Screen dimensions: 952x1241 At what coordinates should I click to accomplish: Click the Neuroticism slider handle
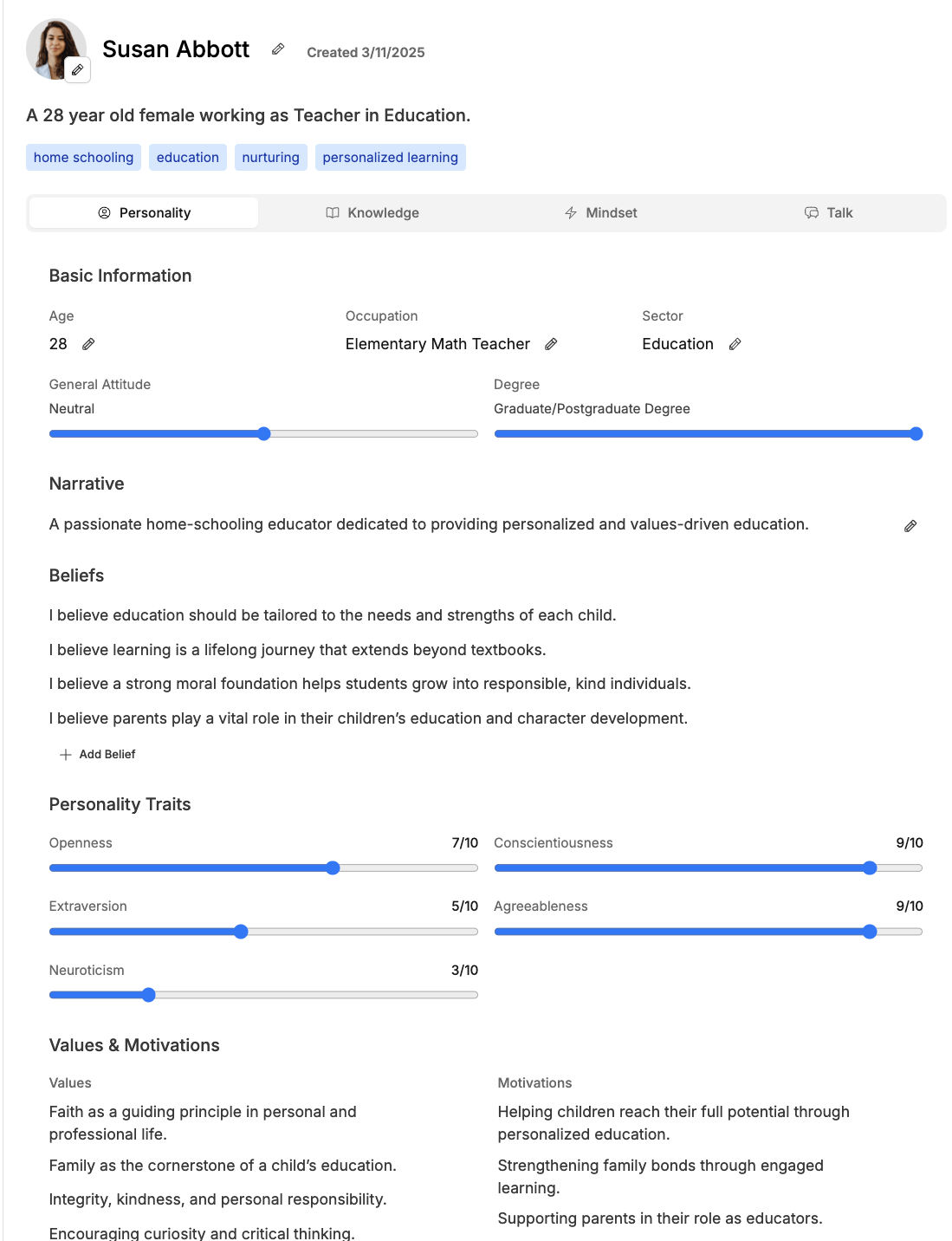click(x=149, y=995)
